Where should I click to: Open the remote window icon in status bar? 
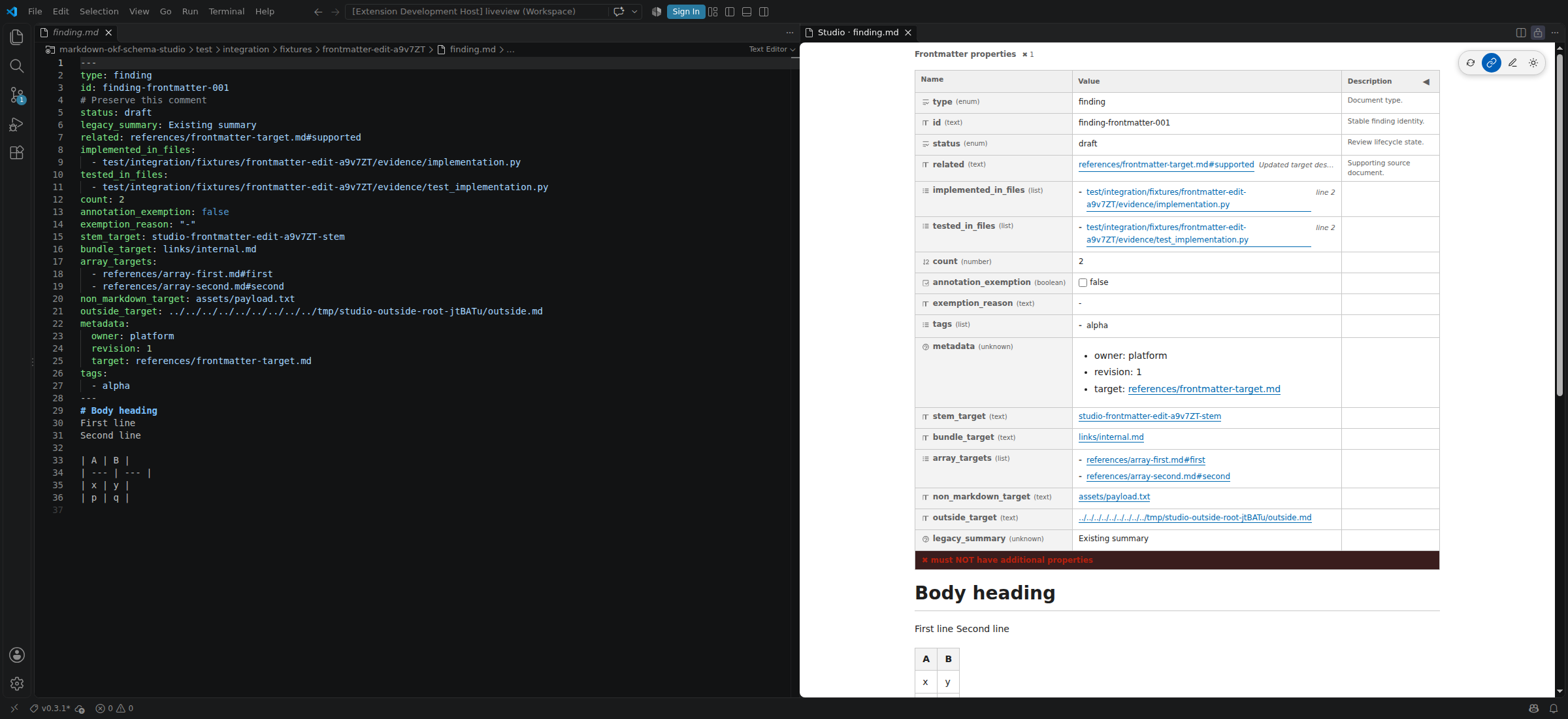click(14, 708)
